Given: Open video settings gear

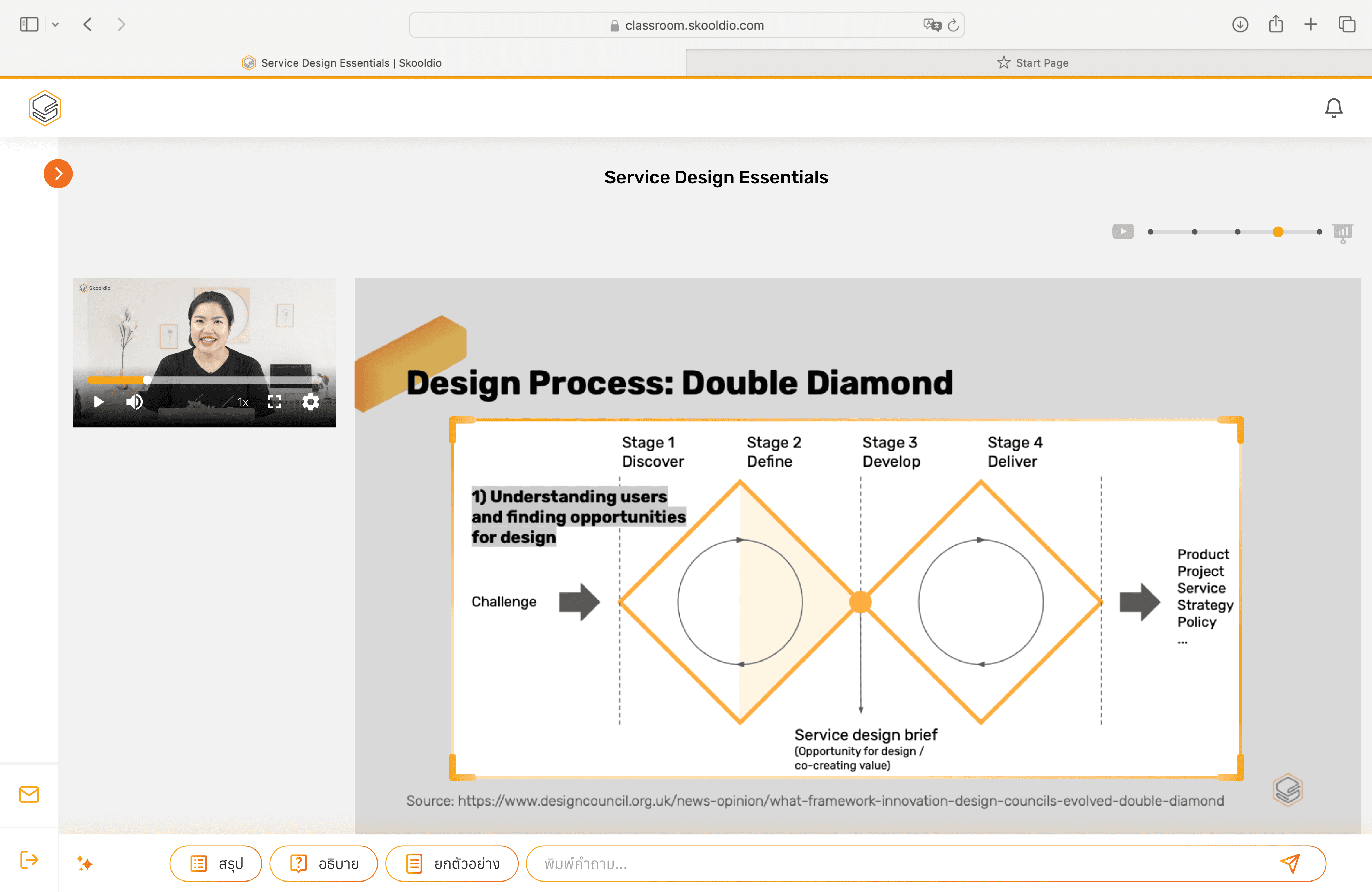Looking at the screenshot, I should tap(311, 402).
